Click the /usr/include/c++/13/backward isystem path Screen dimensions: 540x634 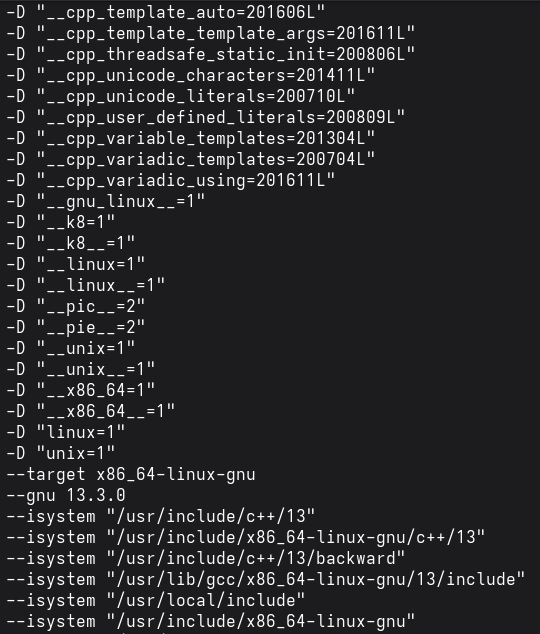255,559
